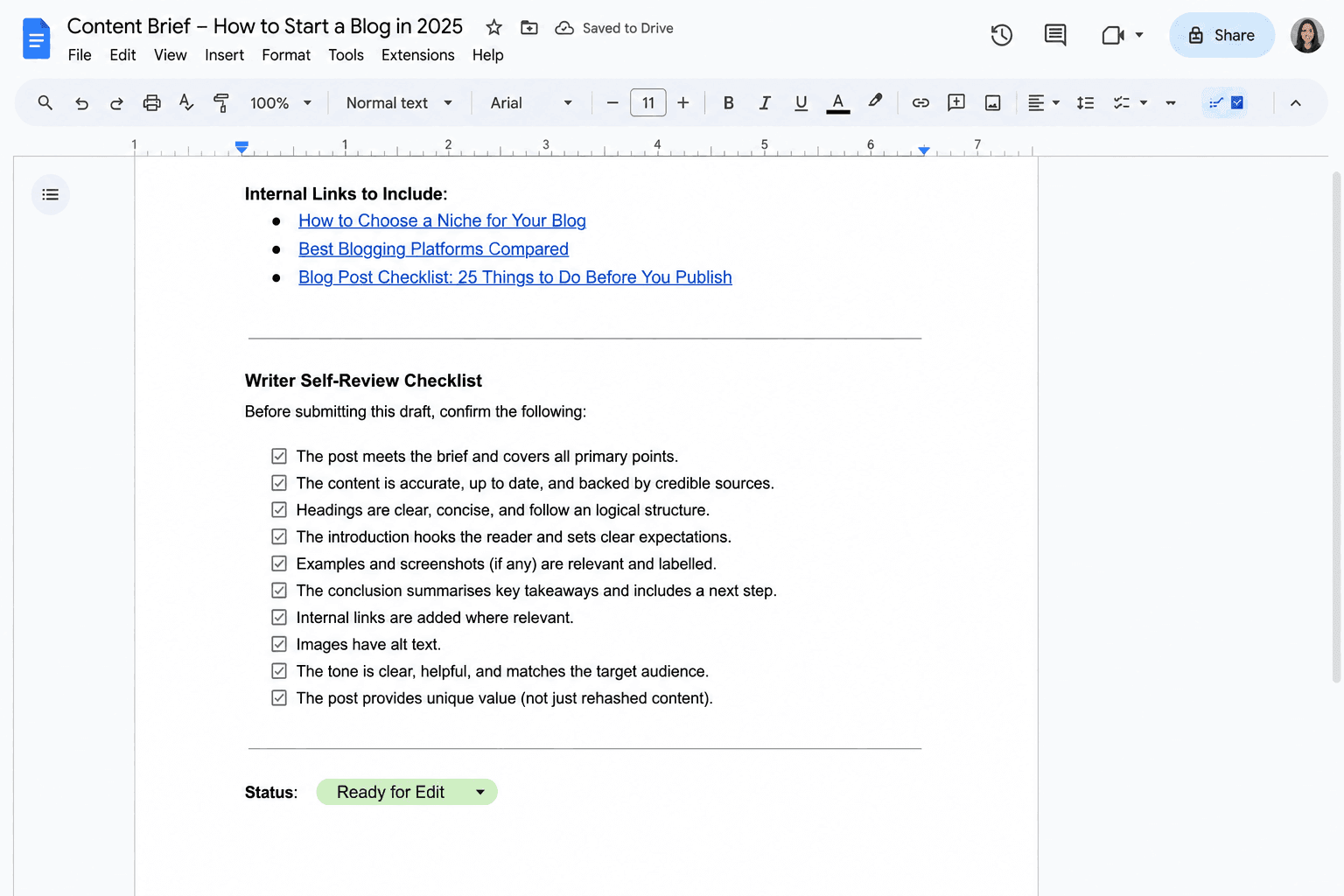The height and width of the screenshot is (896, 1344).
Task: Open the Format menu
Action: [286, 55]
